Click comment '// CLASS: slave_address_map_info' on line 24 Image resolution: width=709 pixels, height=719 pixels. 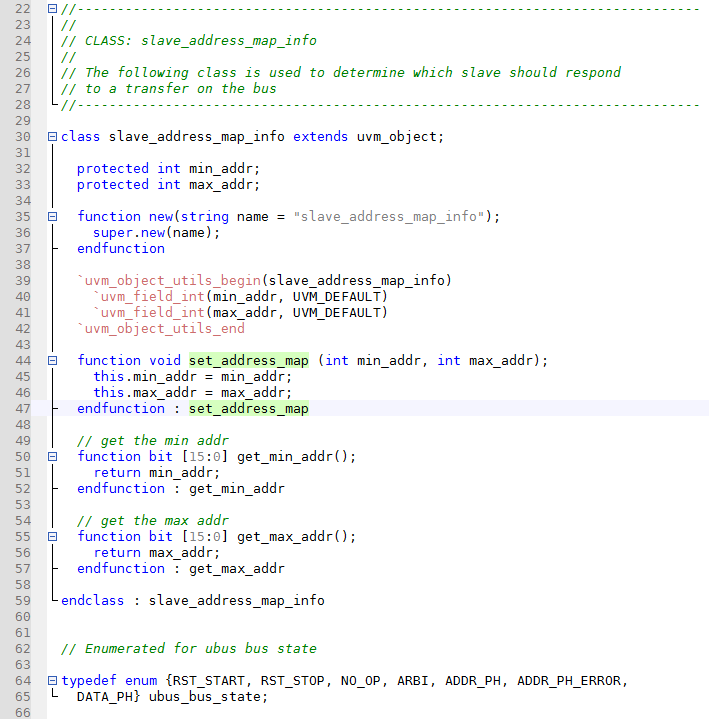tap(189, 41)
